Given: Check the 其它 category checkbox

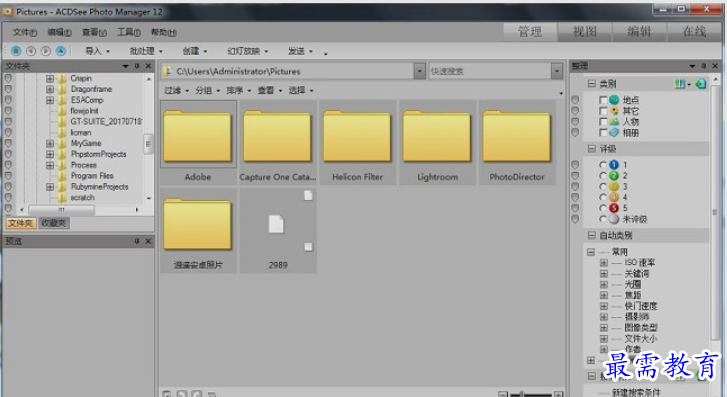Looking at the screenshot, I should pyautogui.click(x=603, y=111).
